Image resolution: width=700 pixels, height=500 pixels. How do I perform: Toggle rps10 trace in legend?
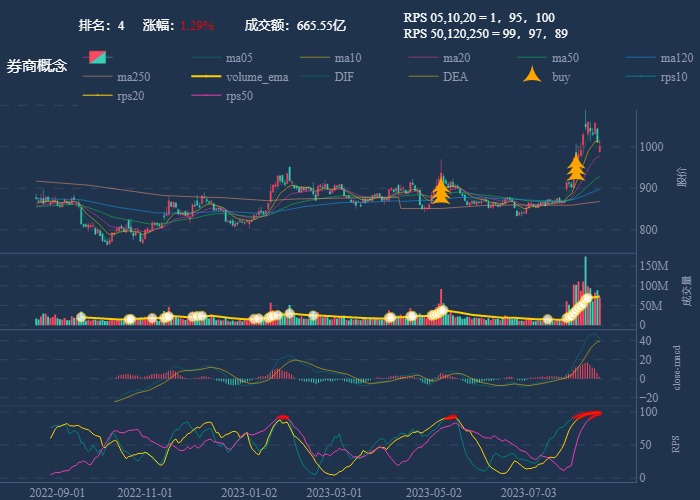(x=674, y=76)
